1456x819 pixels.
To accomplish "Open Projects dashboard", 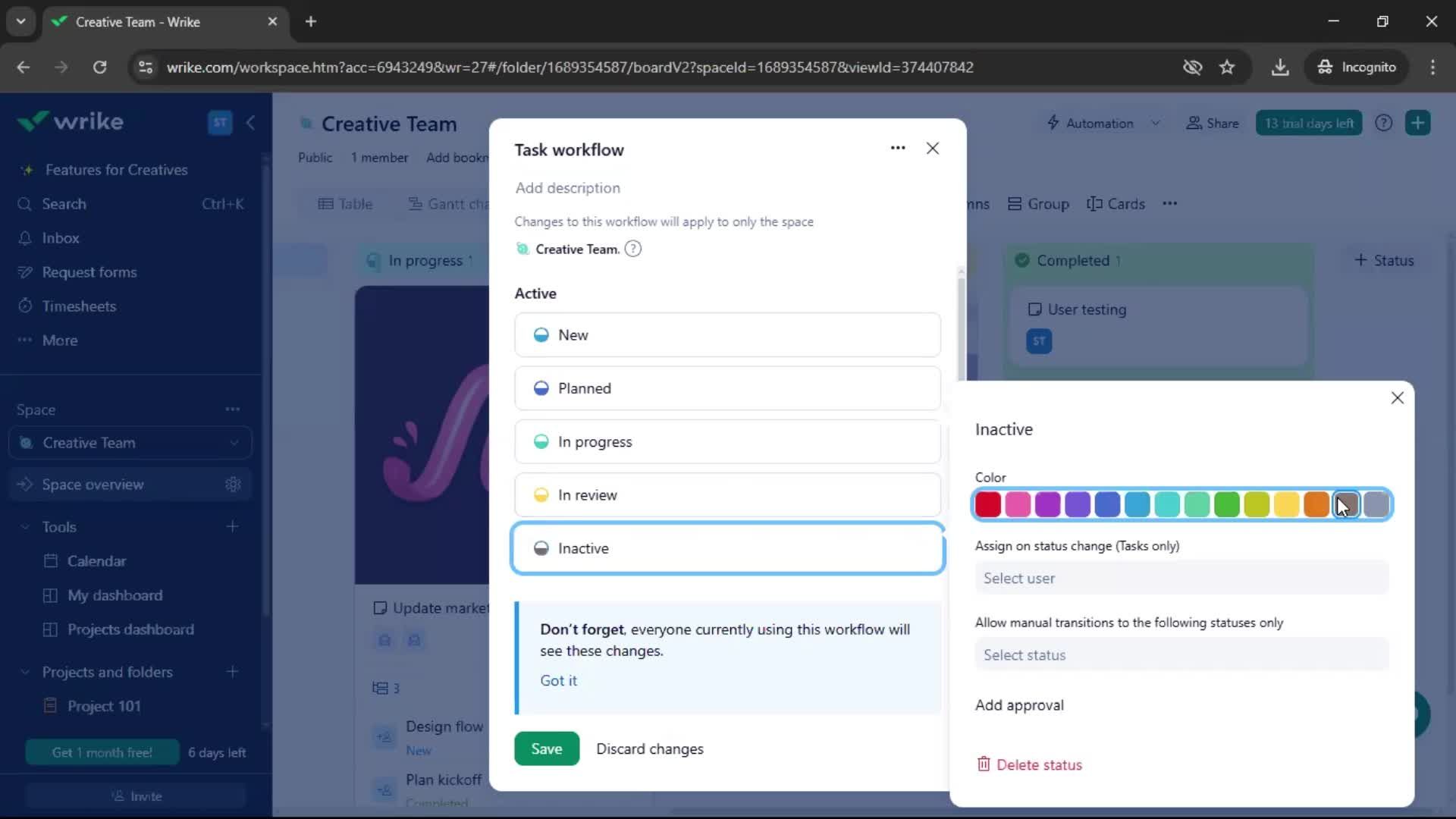I will click(130, 629).
